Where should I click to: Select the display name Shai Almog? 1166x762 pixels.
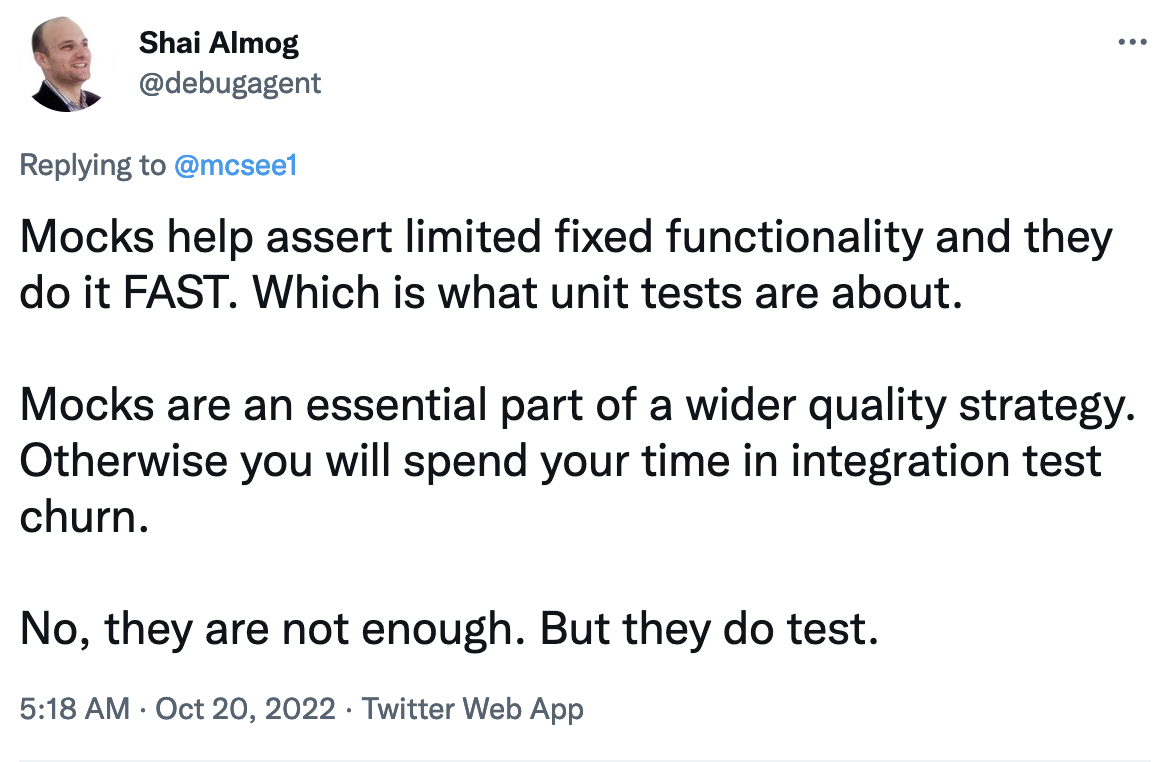[218, 42]
